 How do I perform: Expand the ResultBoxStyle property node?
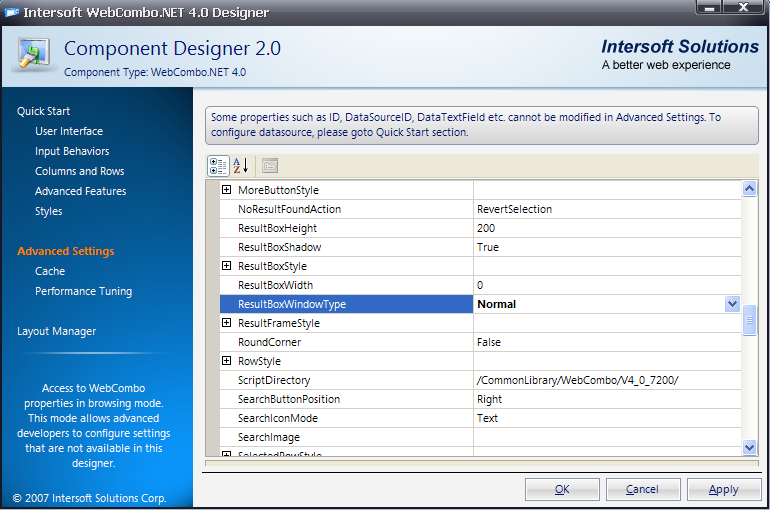click(x=227, y=266)
